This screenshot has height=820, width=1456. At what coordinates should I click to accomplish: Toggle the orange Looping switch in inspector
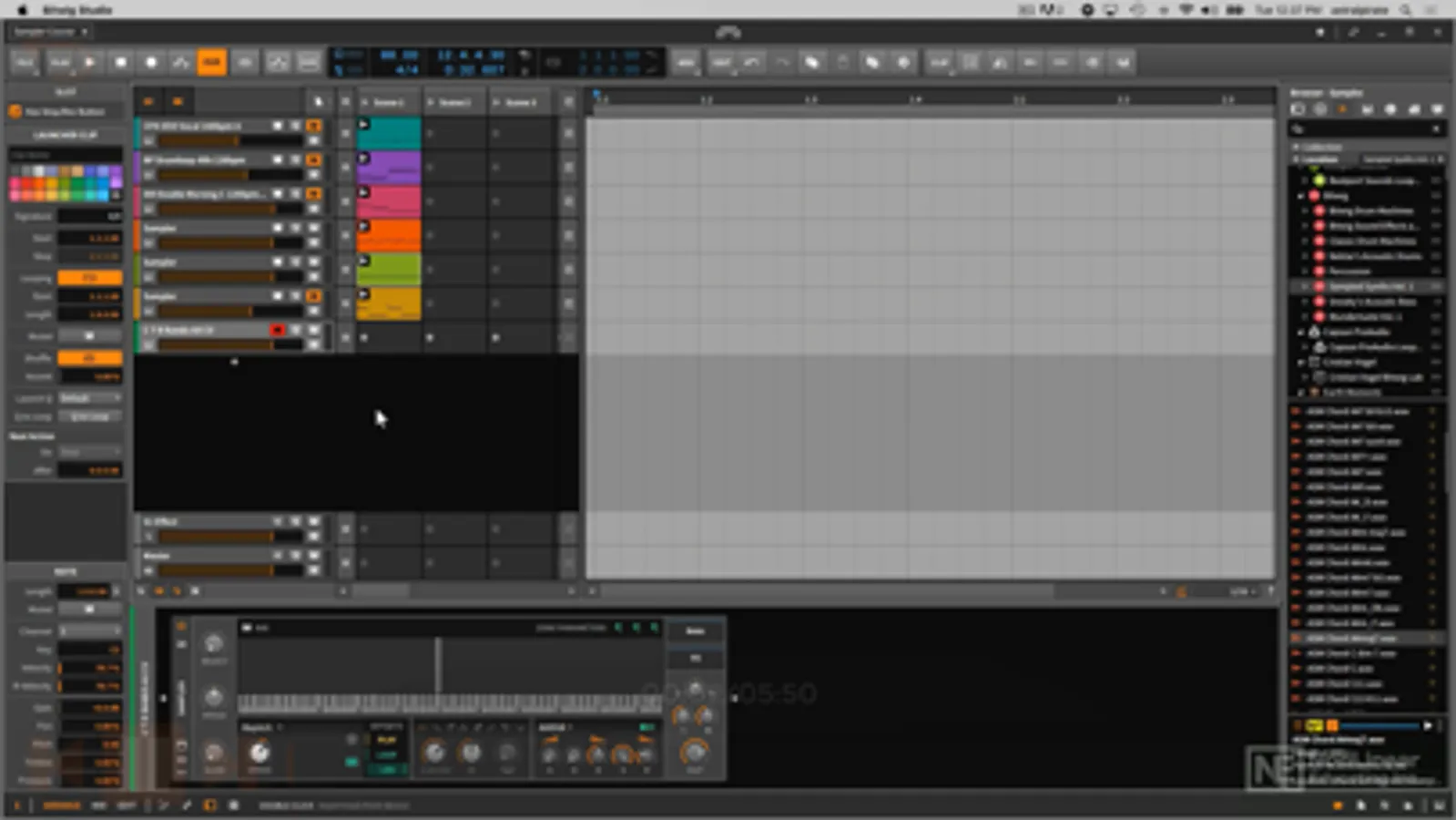pyautogui.click(x=89, y=277)
